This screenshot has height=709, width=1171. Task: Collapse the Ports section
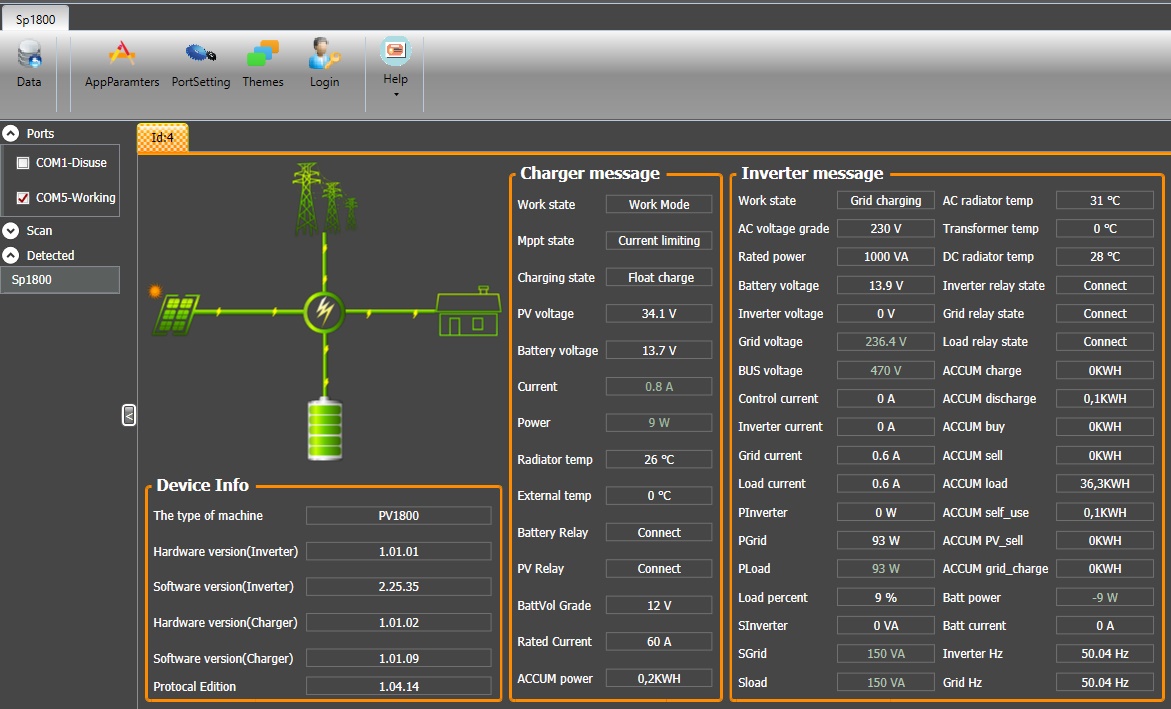(11, 133)
